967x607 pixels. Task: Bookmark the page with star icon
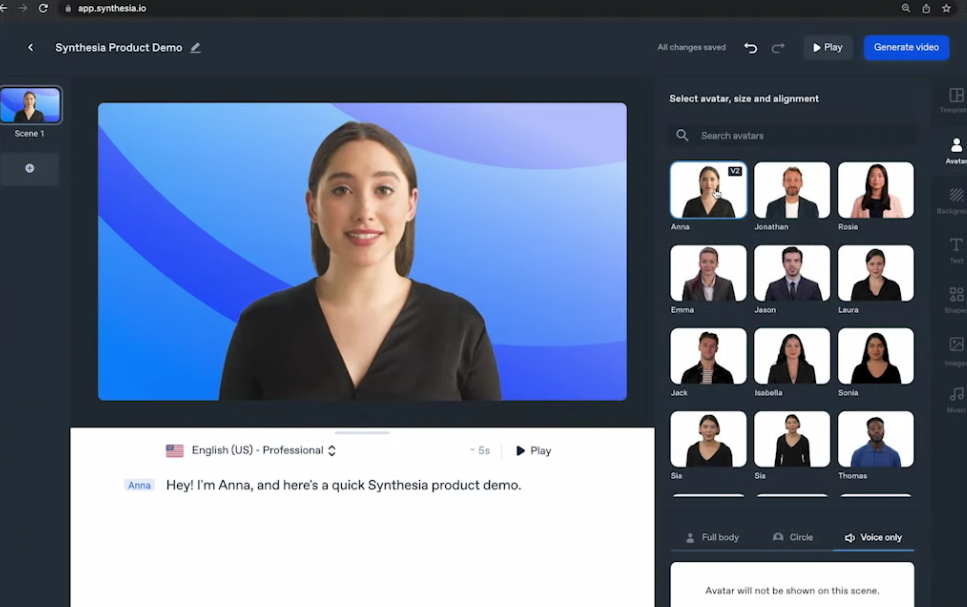[946, 8]
